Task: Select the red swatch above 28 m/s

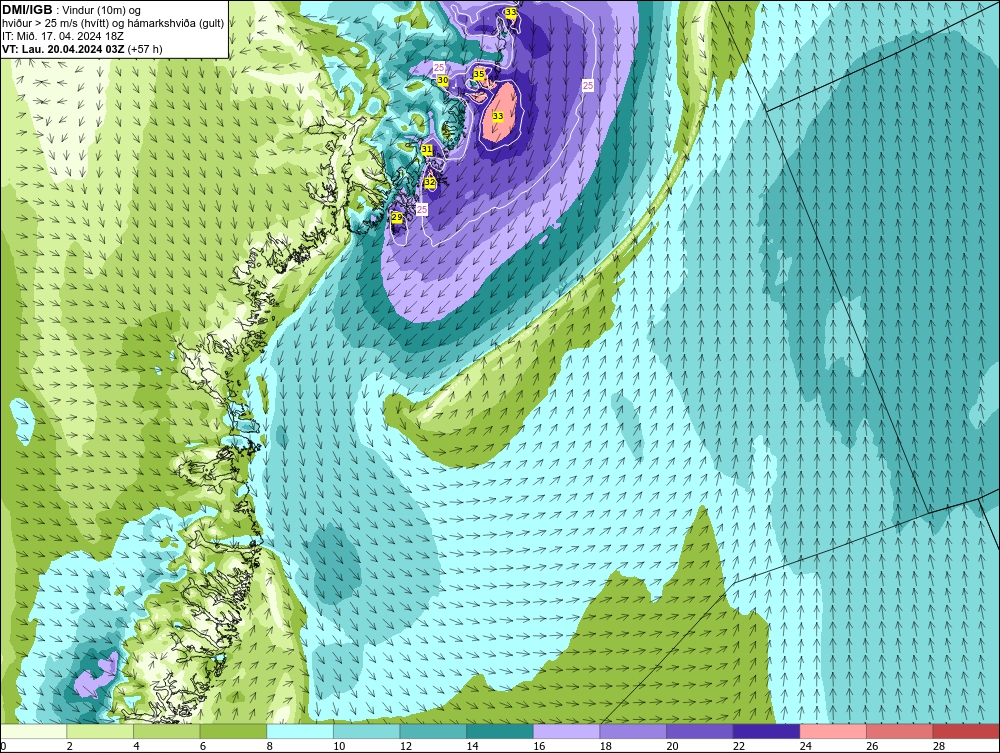Action: [966, 731]
